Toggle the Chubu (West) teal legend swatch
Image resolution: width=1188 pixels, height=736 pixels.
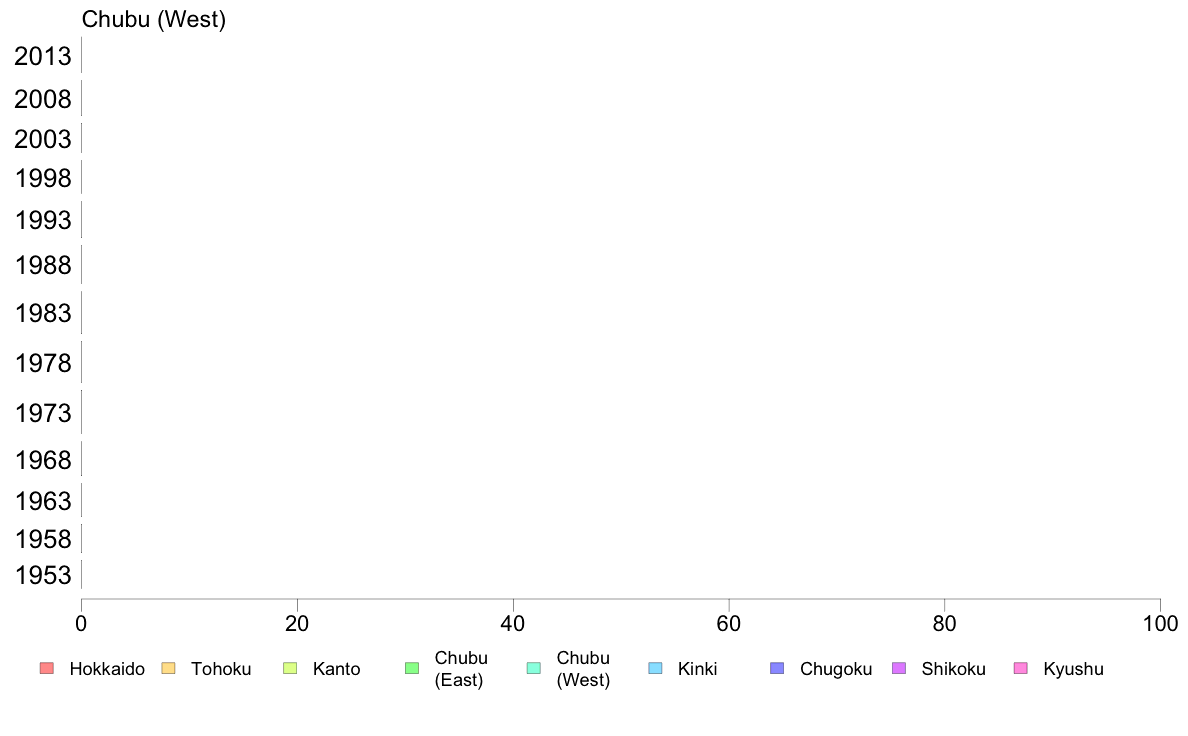coord(533,669)
